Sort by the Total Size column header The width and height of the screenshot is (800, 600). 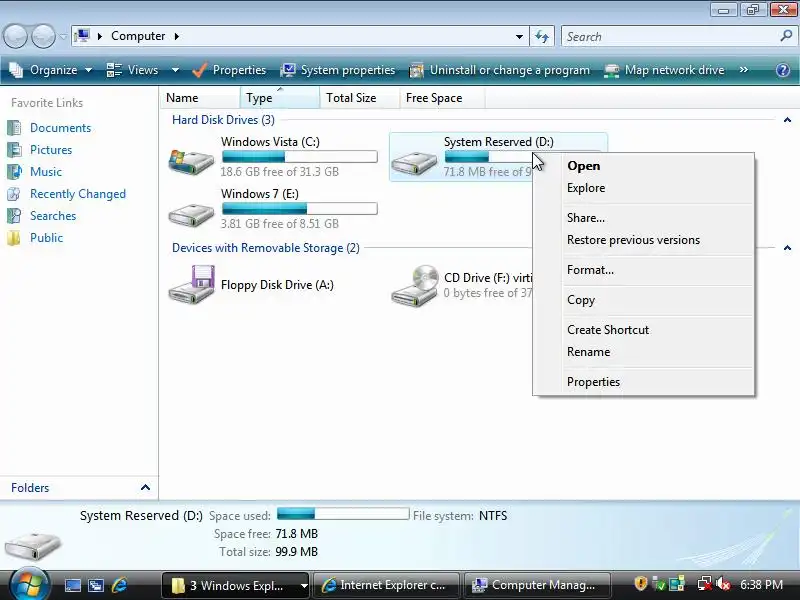[360, 97]
